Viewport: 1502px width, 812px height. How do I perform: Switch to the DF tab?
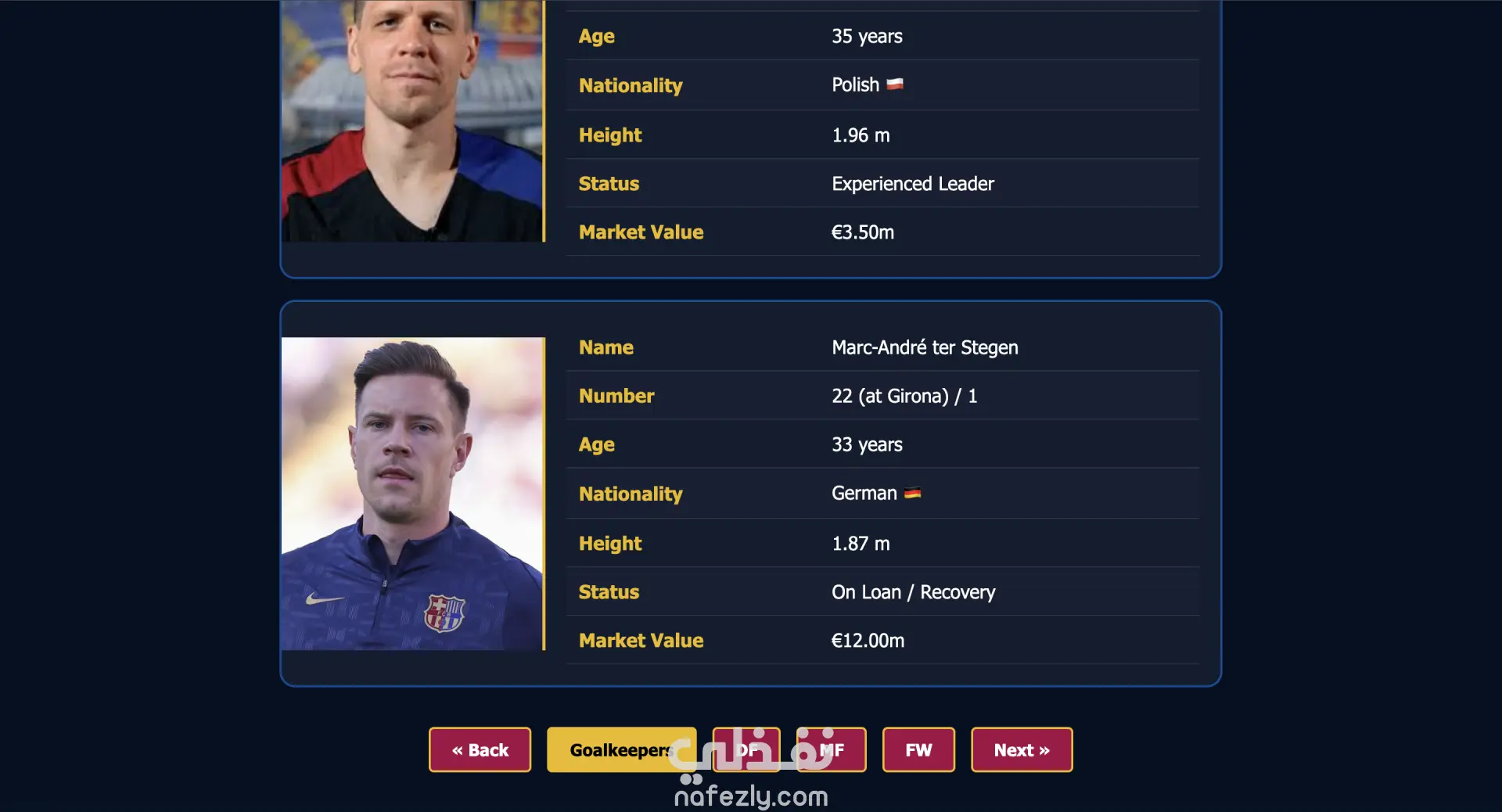click(746, 749)
